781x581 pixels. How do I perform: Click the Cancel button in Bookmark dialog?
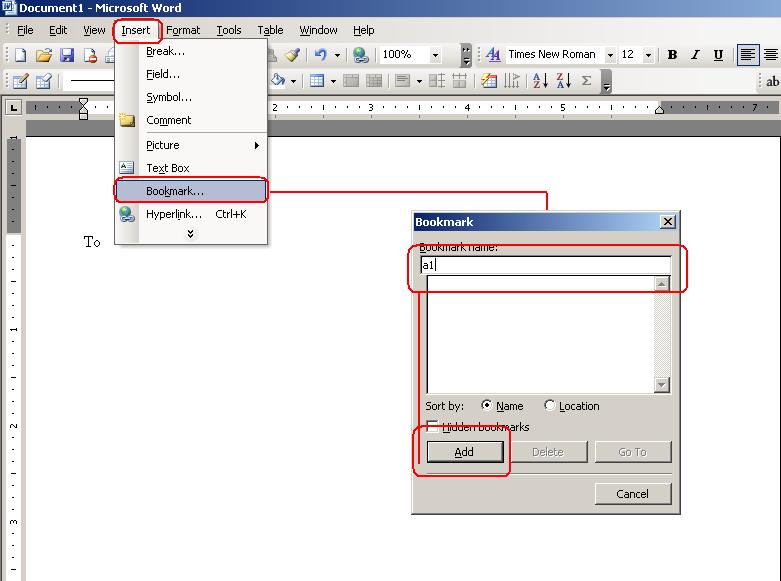(633, 494)
